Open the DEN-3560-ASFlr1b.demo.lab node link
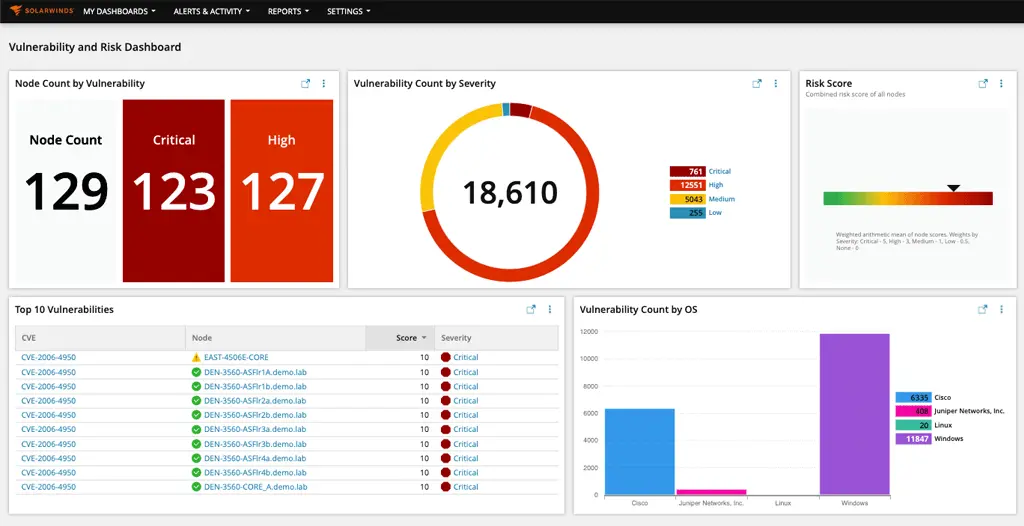Image resolution: width=1024 pixels, height=526 pixels. pos(255,386)
